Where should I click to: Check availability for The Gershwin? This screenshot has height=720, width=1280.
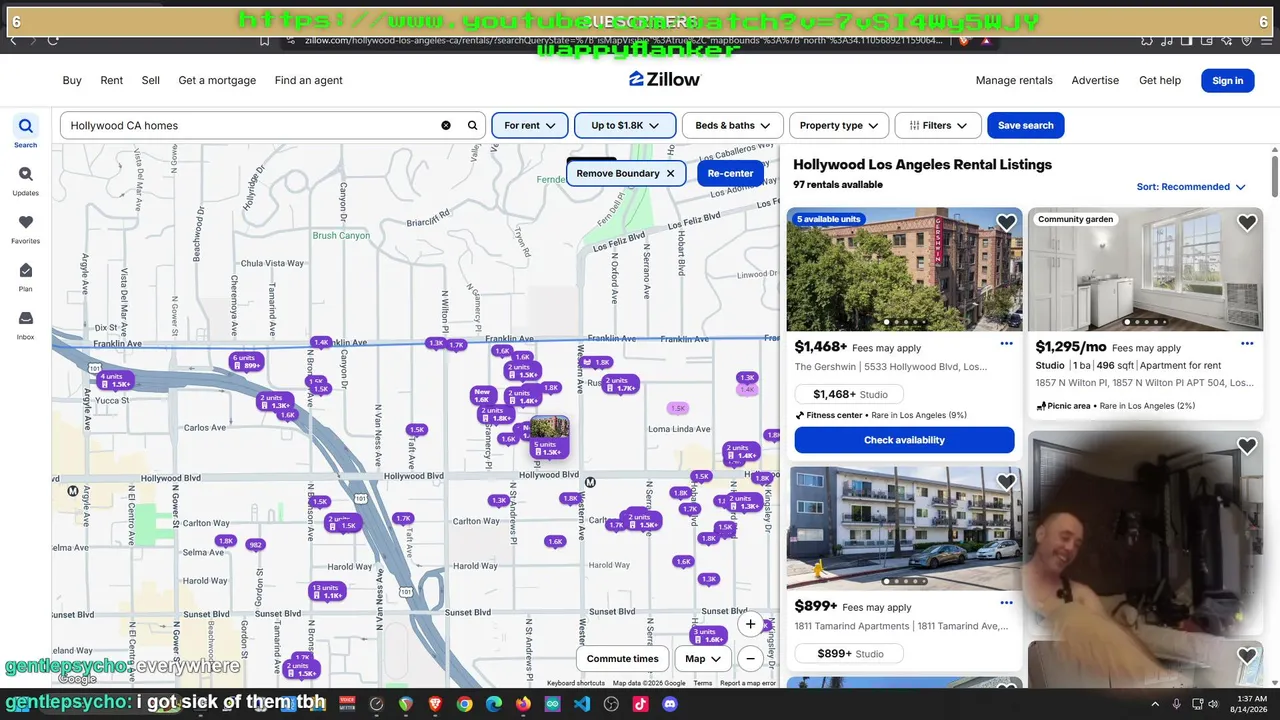click(904, 440)
